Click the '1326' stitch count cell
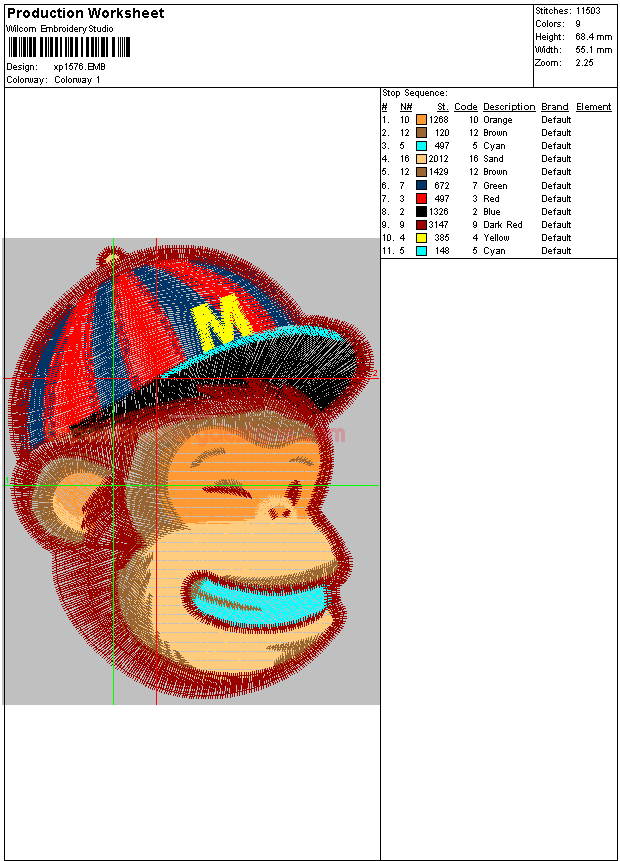Screen dimensions: 620x861 pos(439,212)
